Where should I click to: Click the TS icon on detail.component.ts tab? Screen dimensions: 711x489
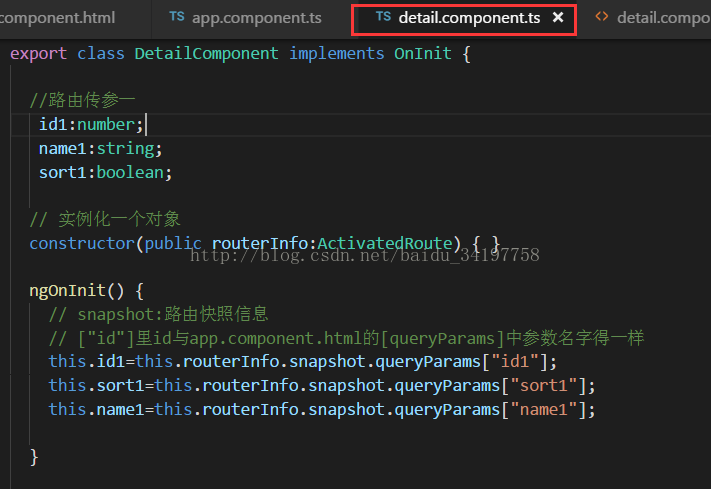click(x=384, y=17)
